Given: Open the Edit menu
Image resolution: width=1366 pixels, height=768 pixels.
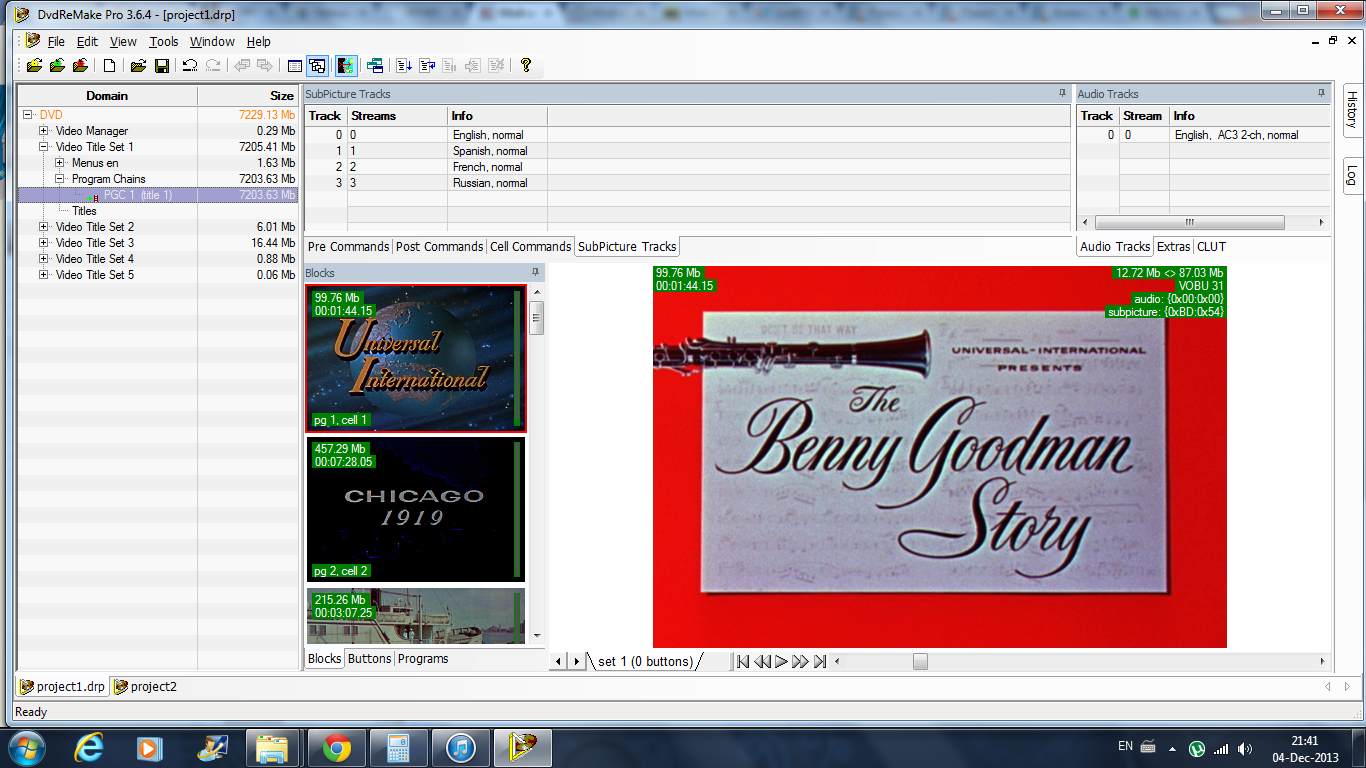Looking at the screenshot, I should point(88,42).
